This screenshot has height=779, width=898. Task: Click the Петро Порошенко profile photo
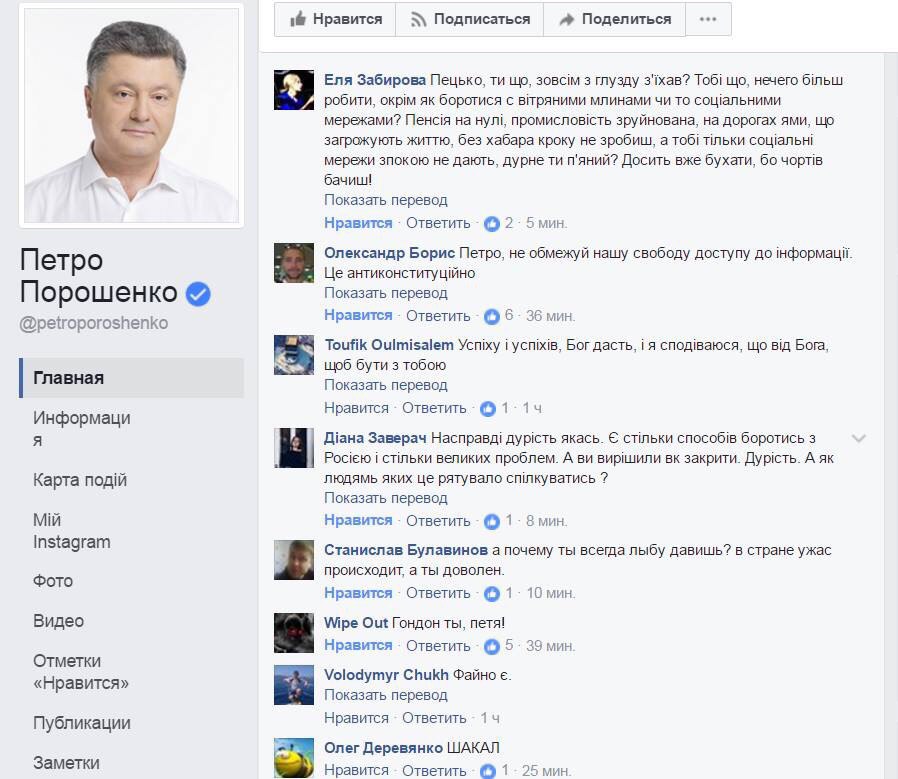point(132,115)
